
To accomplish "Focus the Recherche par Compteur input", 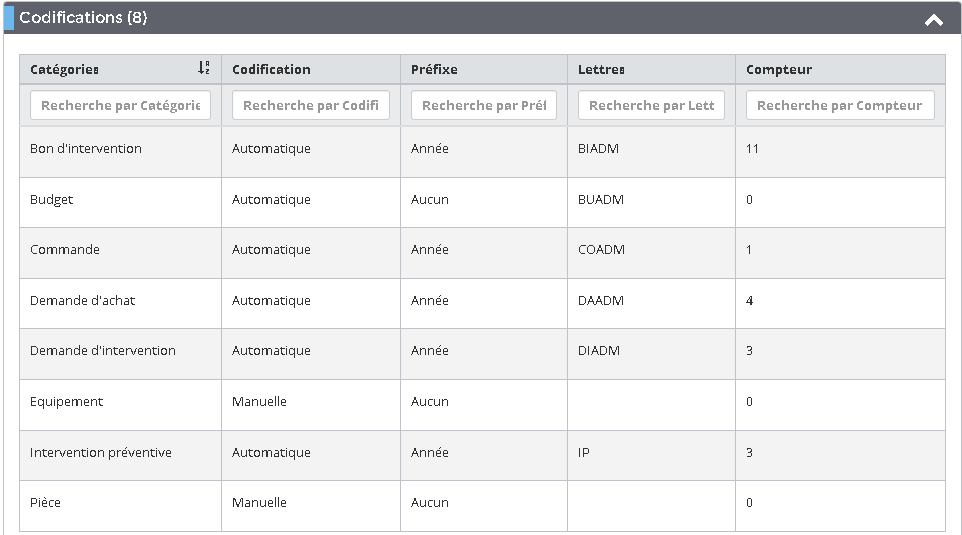I will tap(840, 105).
